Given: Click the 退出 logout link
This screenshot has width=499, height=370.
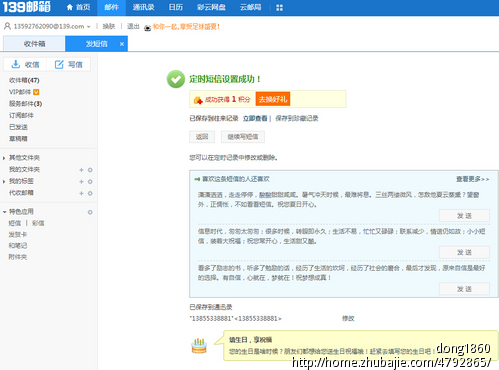Looking at the screenshot, I should 133,26.
